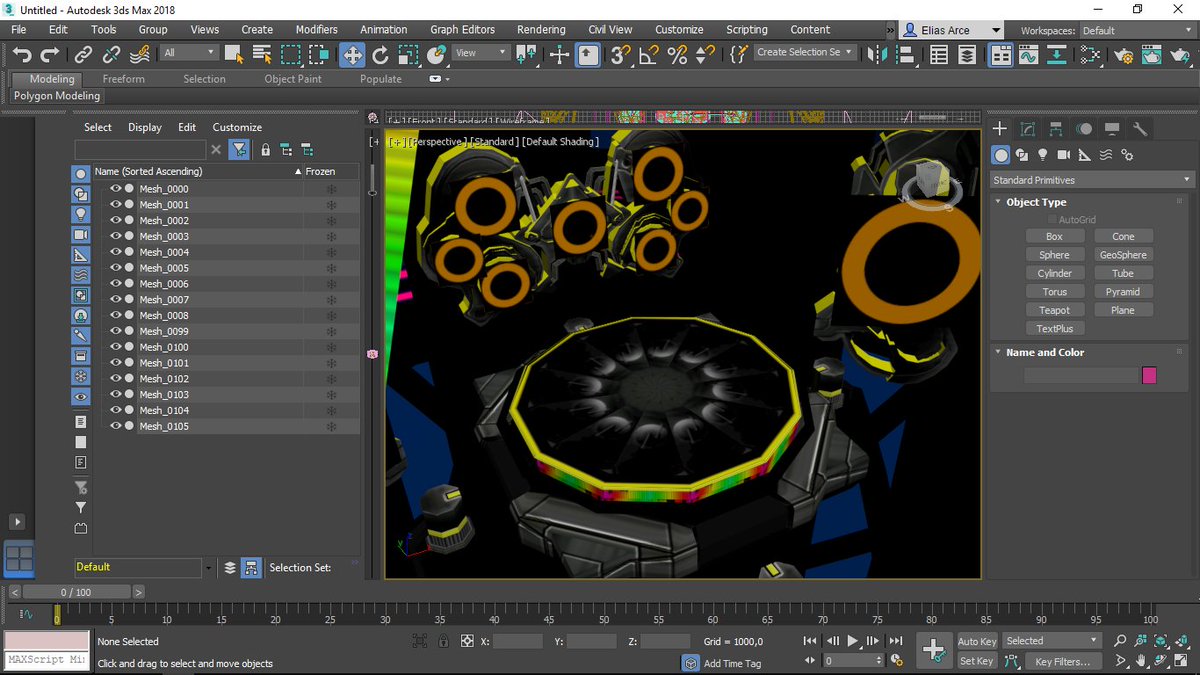Hide Mesh_0007 using its eye icon

116,299
